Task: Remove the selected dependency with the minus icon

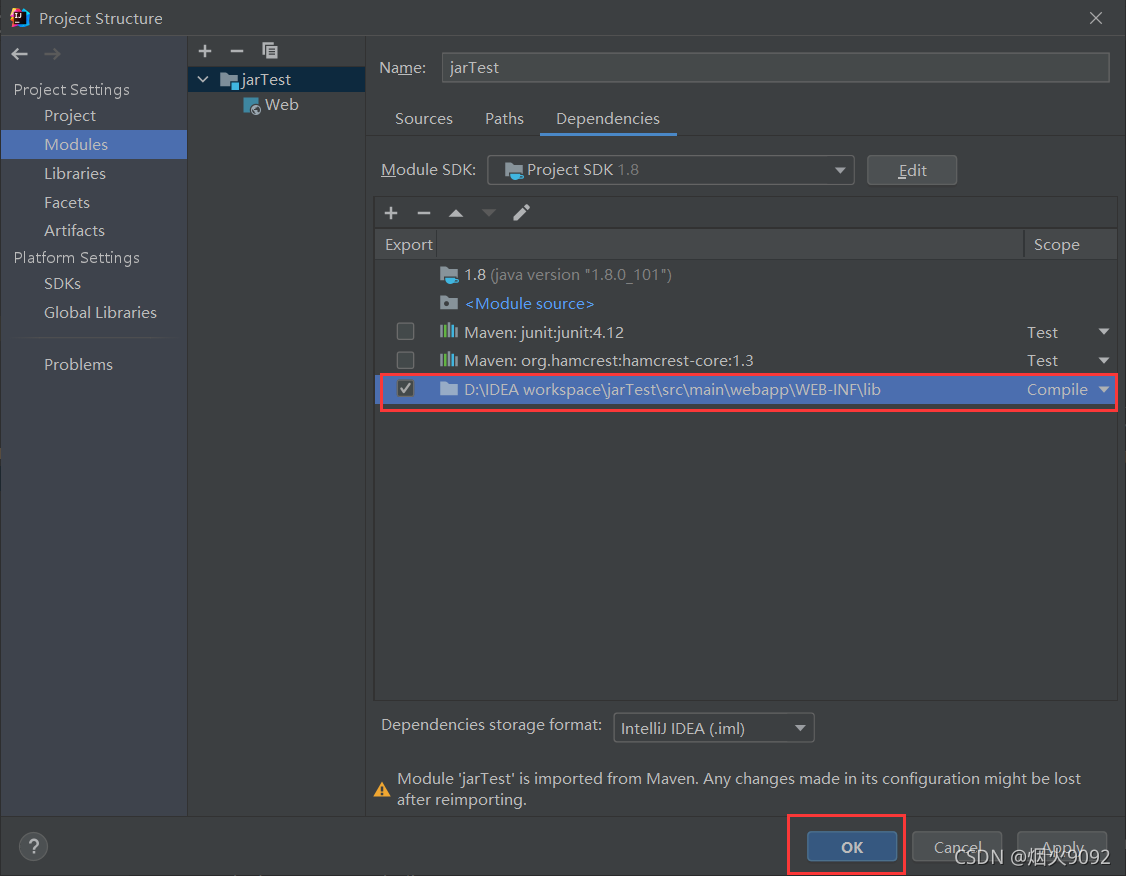Action: [424, 213]
